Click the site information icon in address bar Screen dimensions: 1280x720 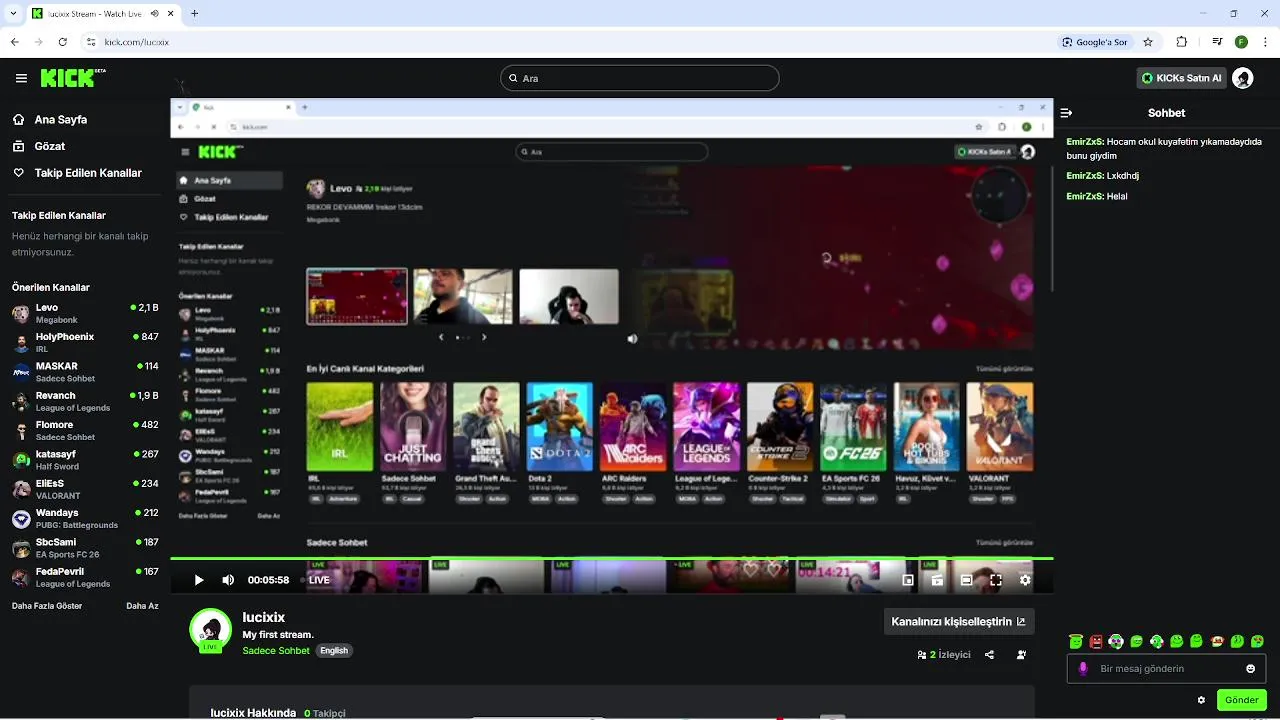[x=91, y=42]
